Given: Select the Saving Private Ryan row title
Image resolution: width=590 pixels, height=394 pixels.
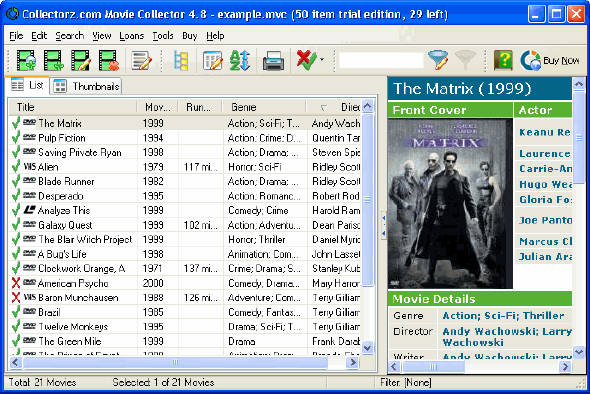Looking at the screenshot, I should point(80,152).
